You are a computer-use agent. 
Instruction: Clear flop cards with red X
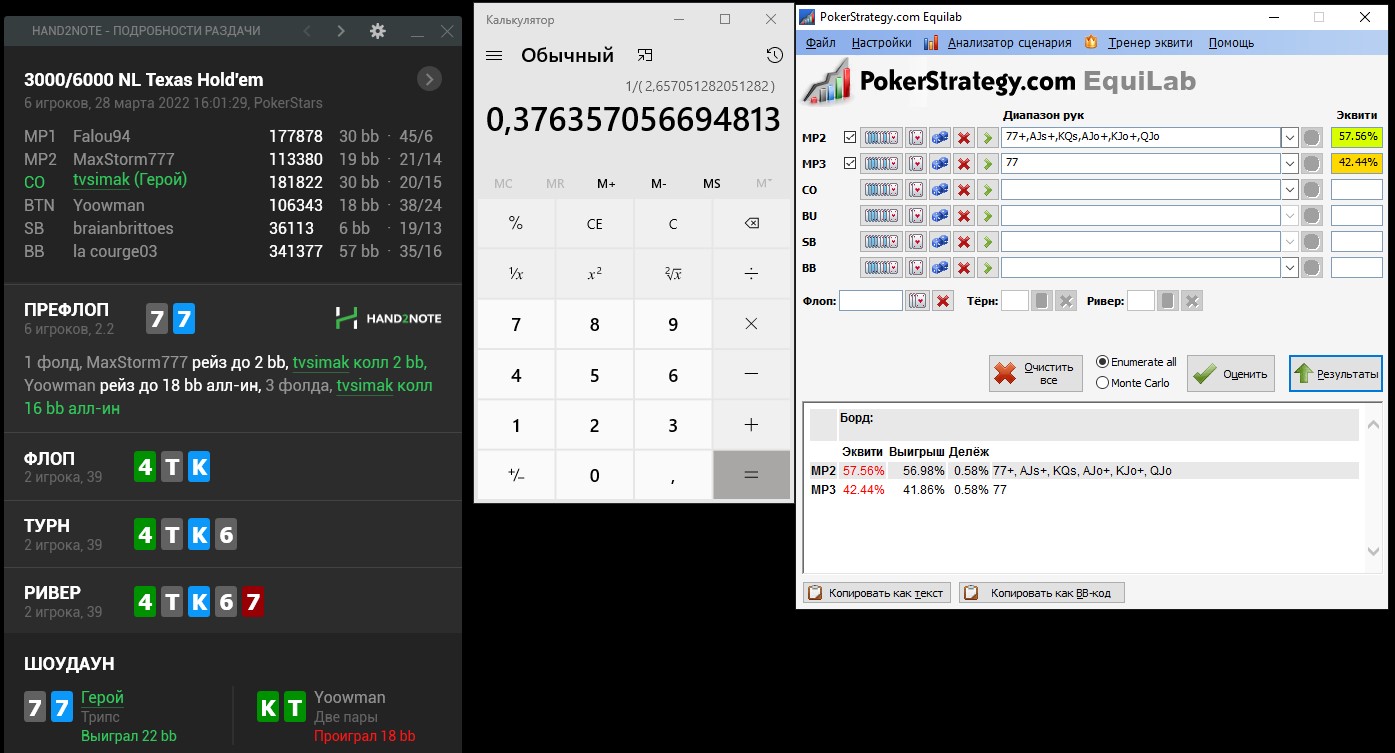click(942, 300)
